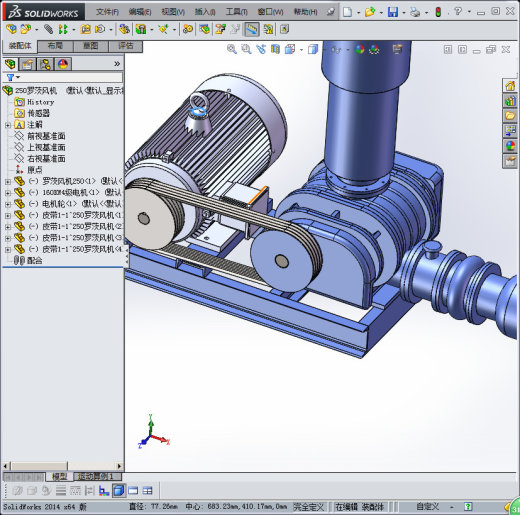Switch to the 运动算例1 motion study tab

coord(96,476)
